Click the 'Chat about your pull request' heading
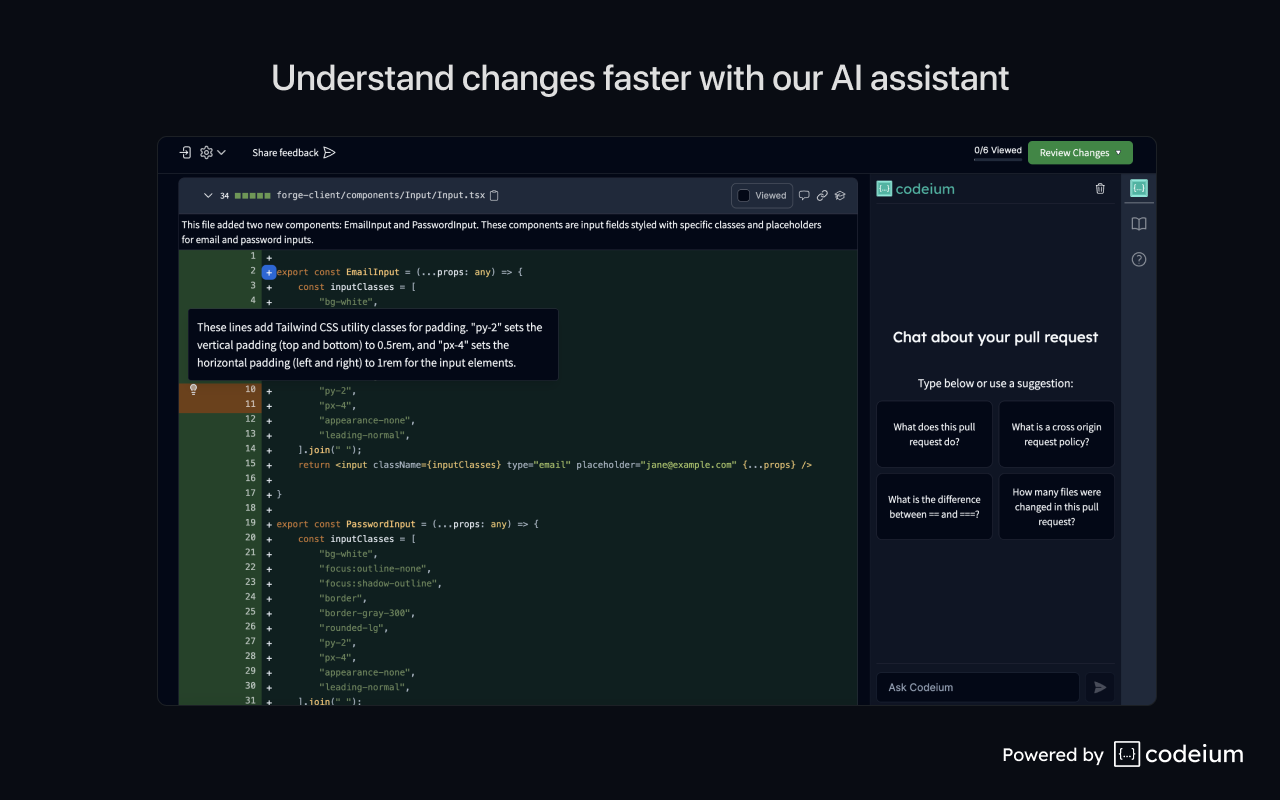1280x800 pixels. click(x=996, y=337)
